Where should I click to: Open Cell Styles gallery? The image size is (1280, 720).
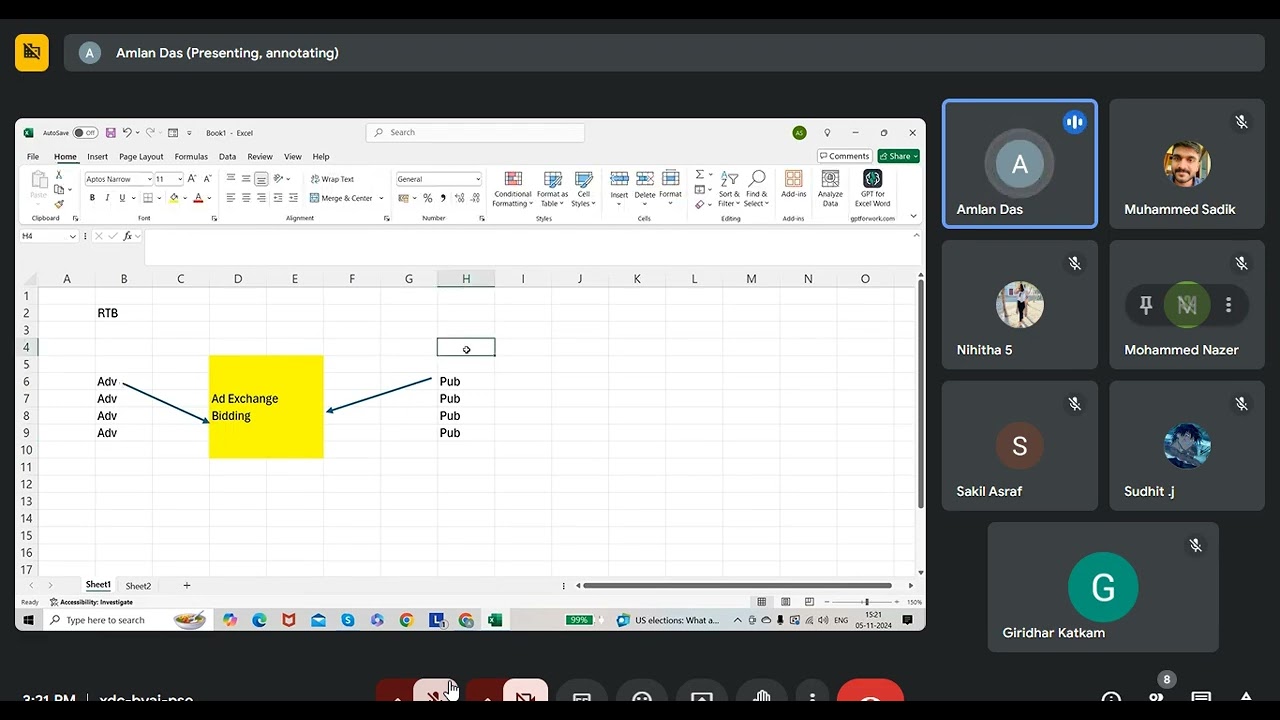(583, 189)
